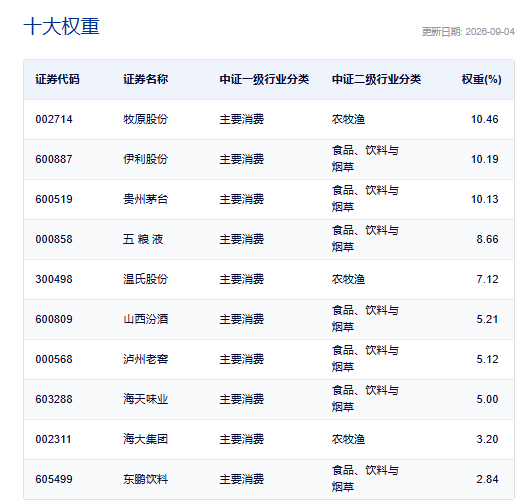Click the 更新日期 2026-09-04 label
The image size is (532, 504).
(x=468, y=32)
